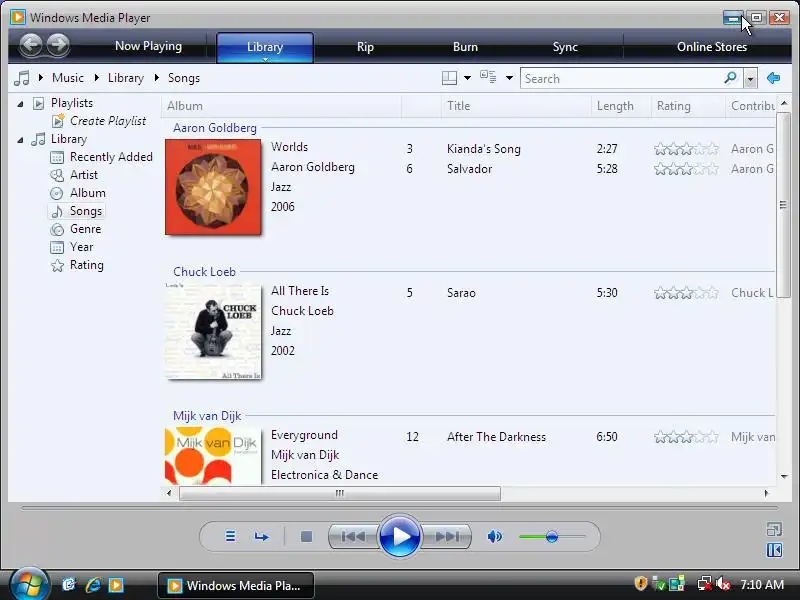The width and height of the screenshot is (800, 600).
Task: Toggle repeat mode
Action: 261,536
